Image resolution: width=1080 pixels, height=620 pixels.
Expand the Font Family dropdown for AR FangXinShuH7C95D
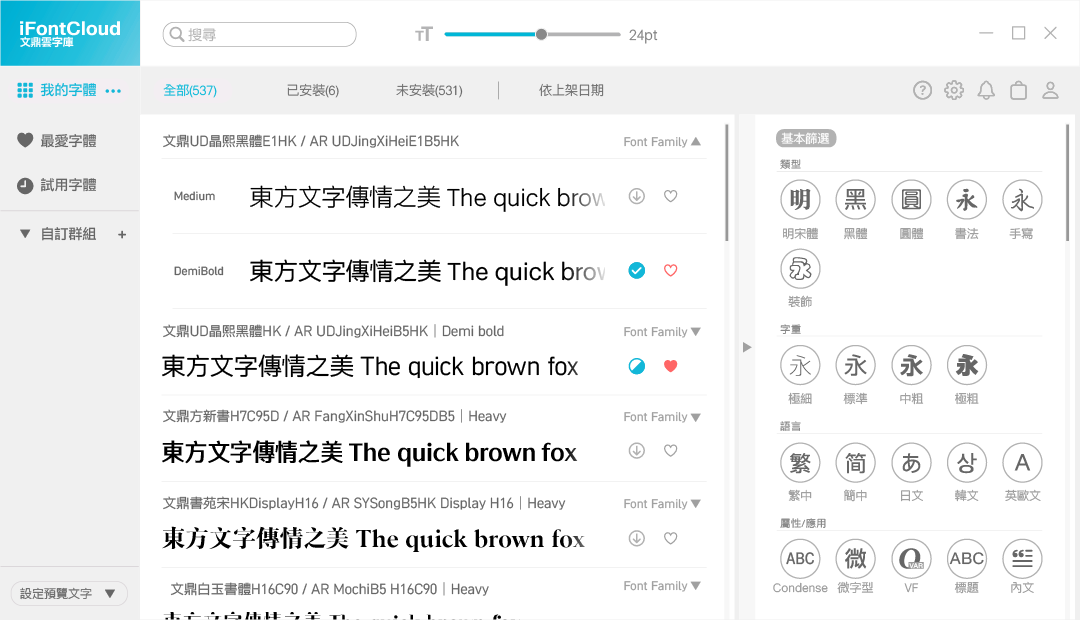662,416
